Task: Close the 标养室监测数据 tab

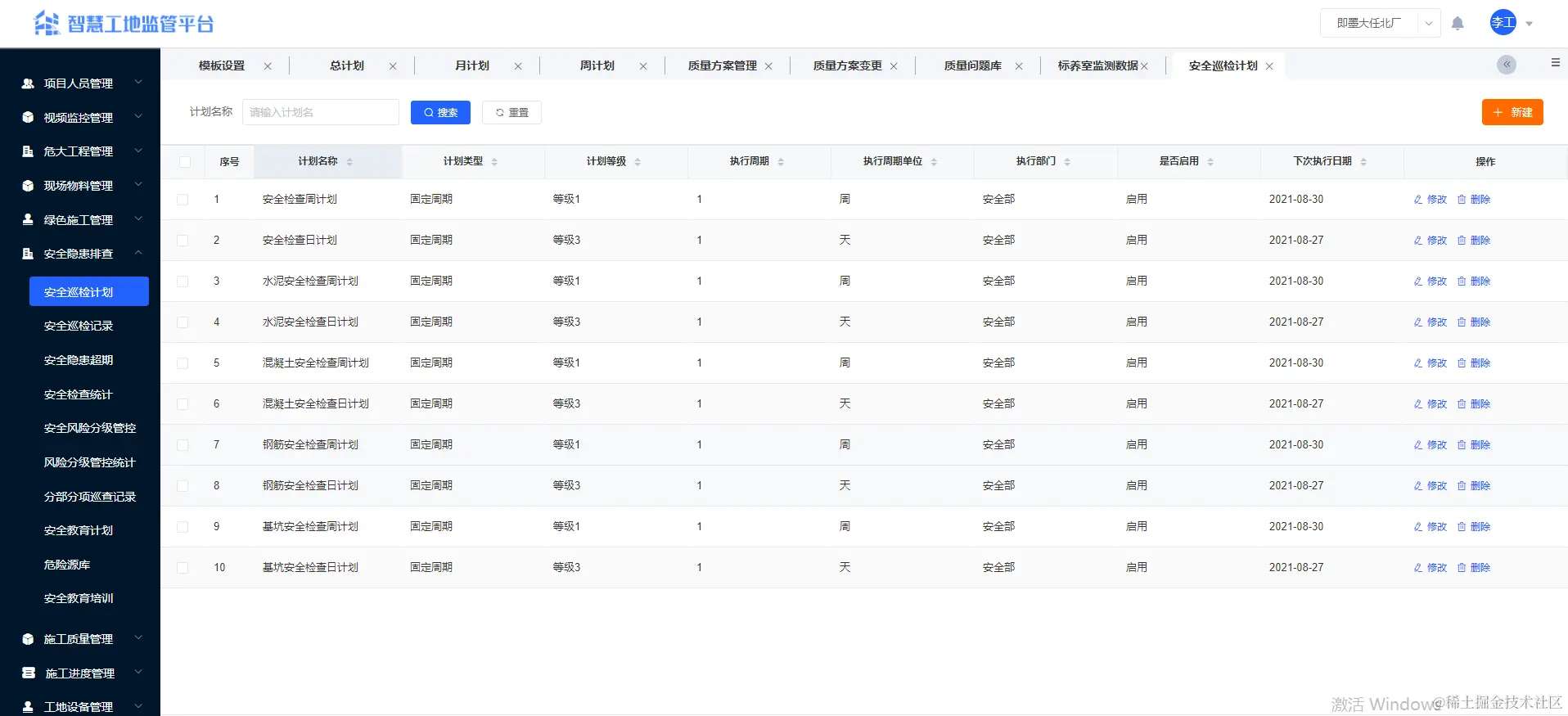Action: 1144,66
